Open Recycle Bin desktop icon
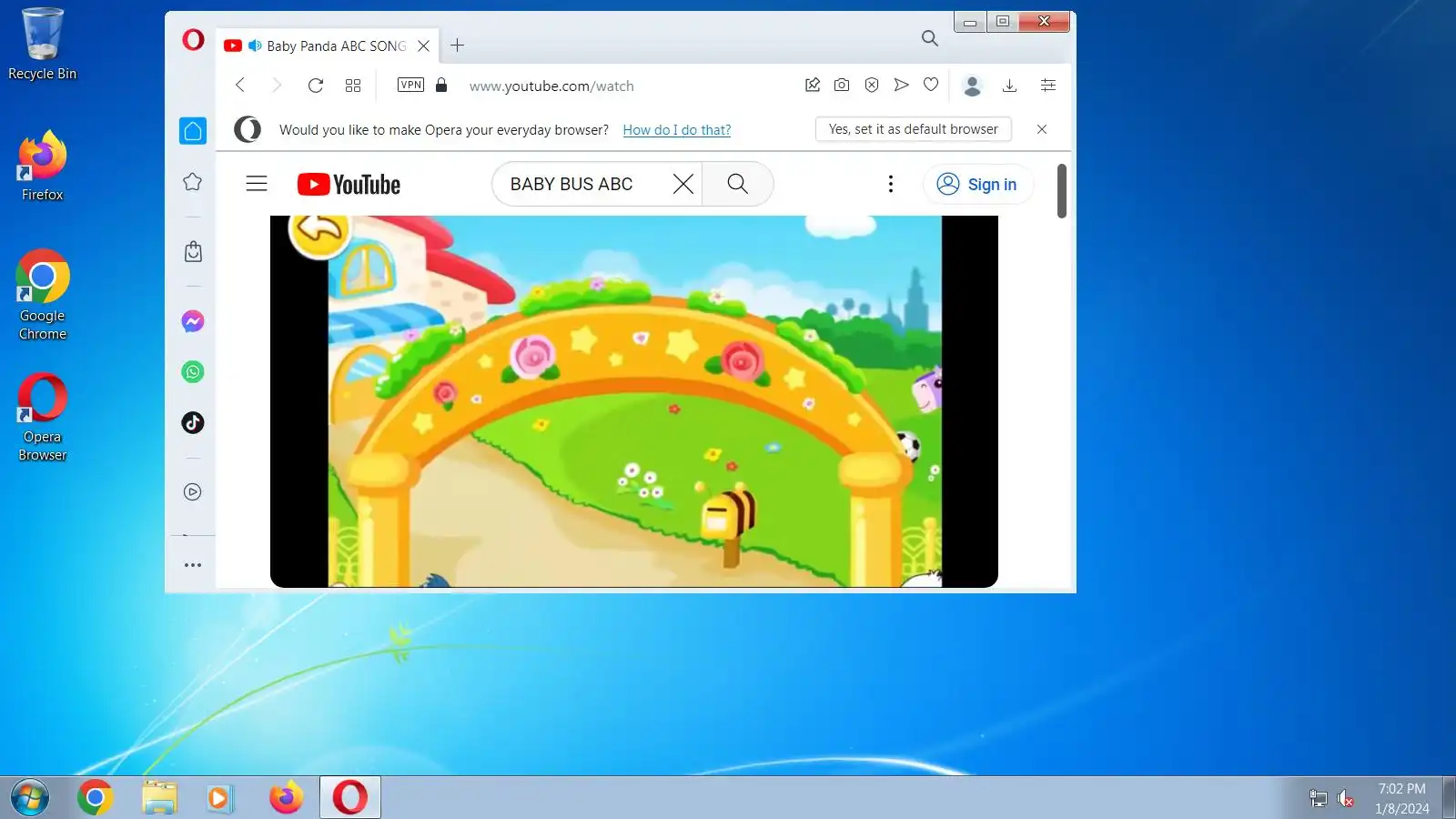Screen dimensions: 1456x819 [42, 44]
